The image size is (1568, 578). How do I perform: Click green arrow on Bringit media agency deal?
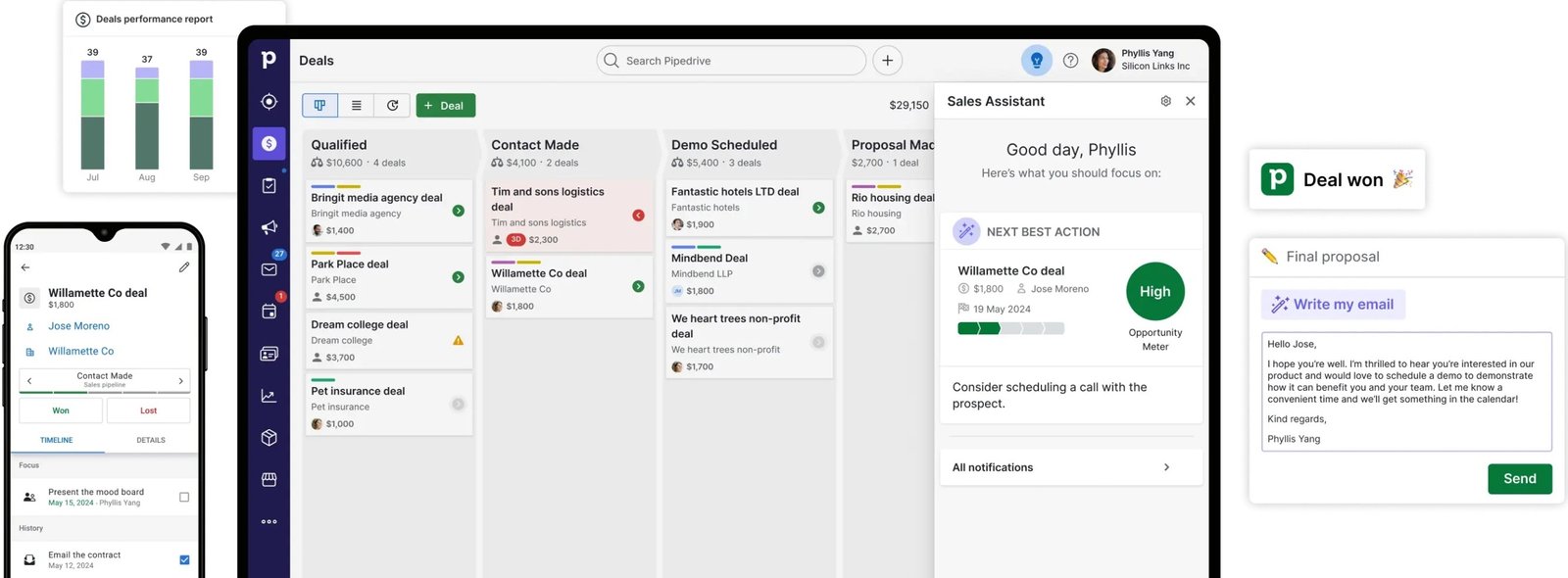(459, 211)
